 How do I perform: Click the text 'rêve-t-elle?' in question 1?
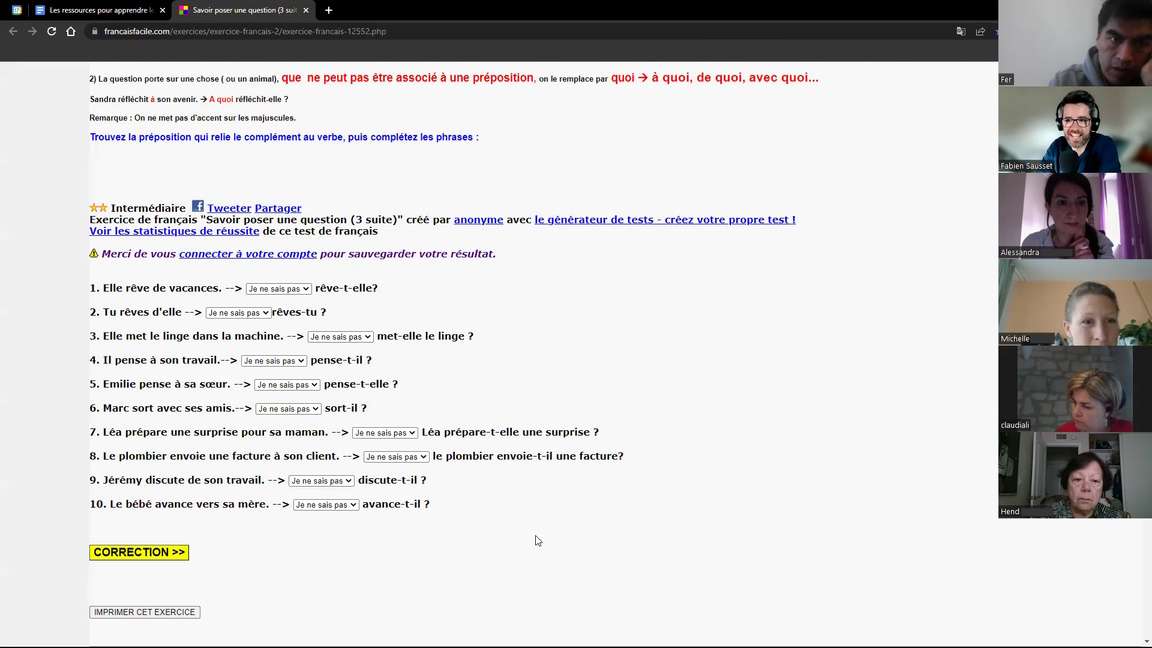pyautogui.click(x=346, y=288)
